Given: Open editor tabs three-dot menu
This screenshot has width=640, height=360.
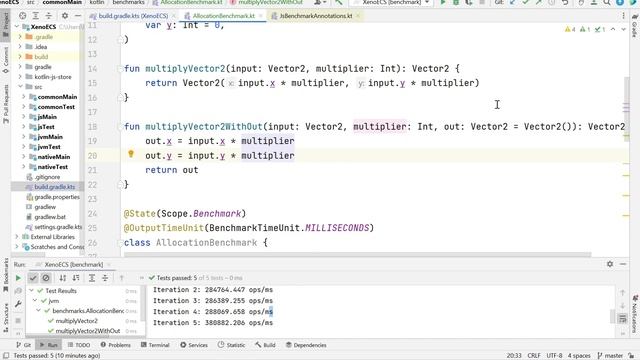Looking at the screenshot, I should coord(623,16).
